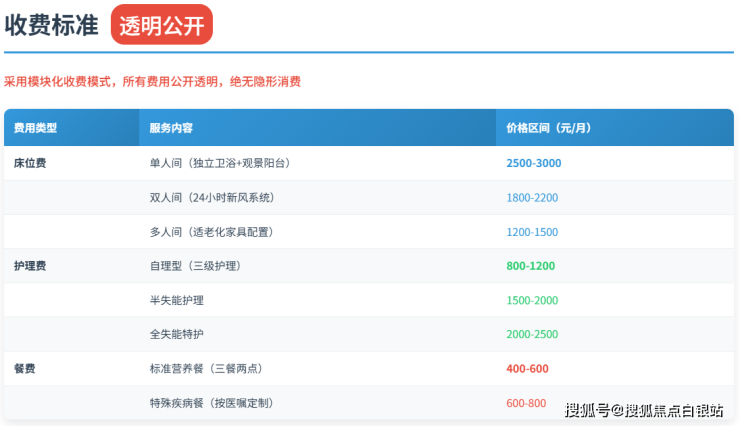Click 标准营养餐（三餐两点） meal option
740x426 pixels.
point(207,368)
